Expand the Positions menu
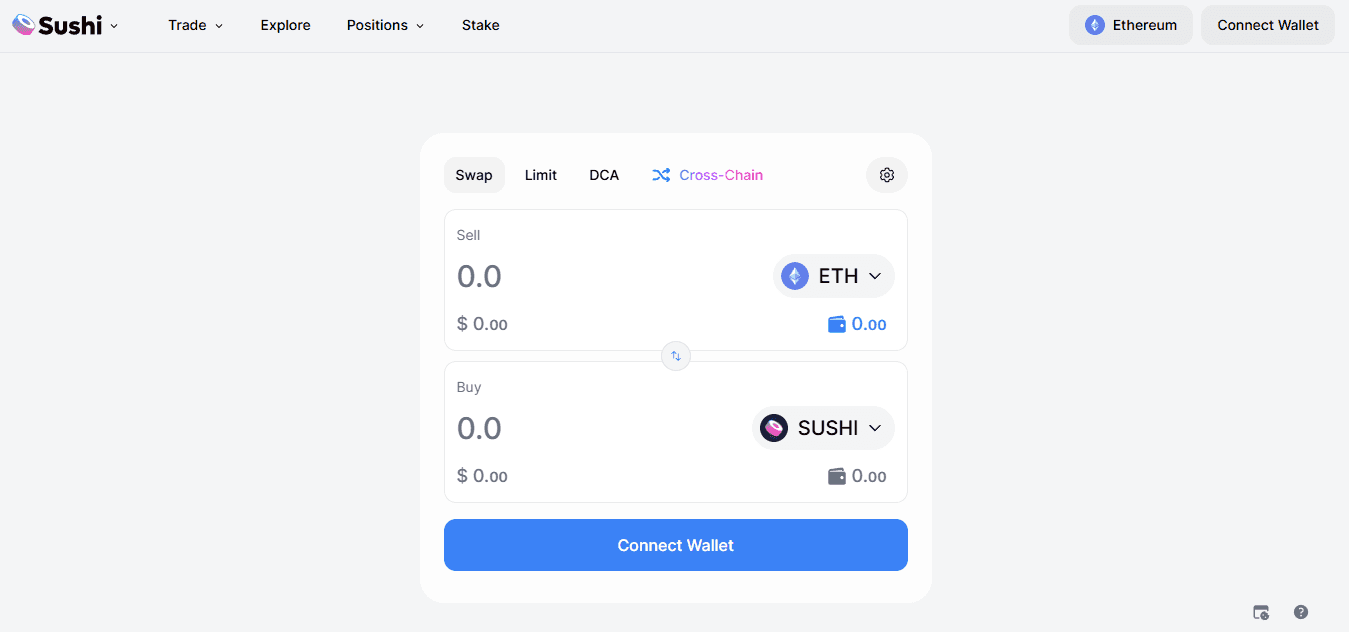 [x=386, y=25]
